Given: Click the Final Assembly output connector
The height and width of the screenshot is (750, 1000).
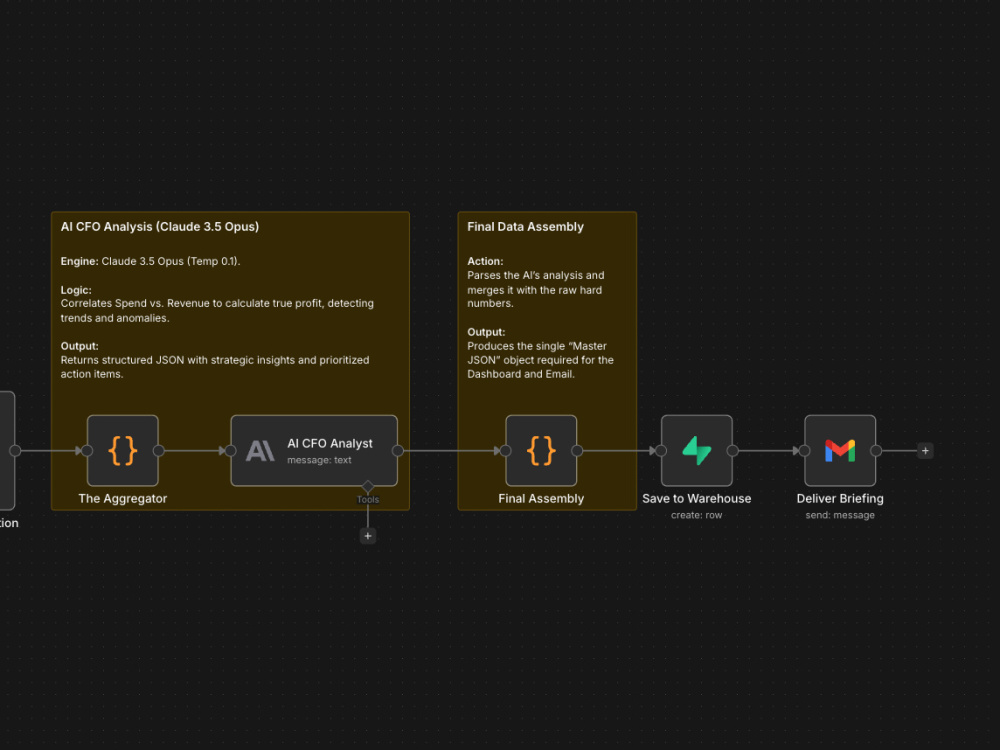Looking at the screenshot, I should pyautogui.click(x=577, y=451).
